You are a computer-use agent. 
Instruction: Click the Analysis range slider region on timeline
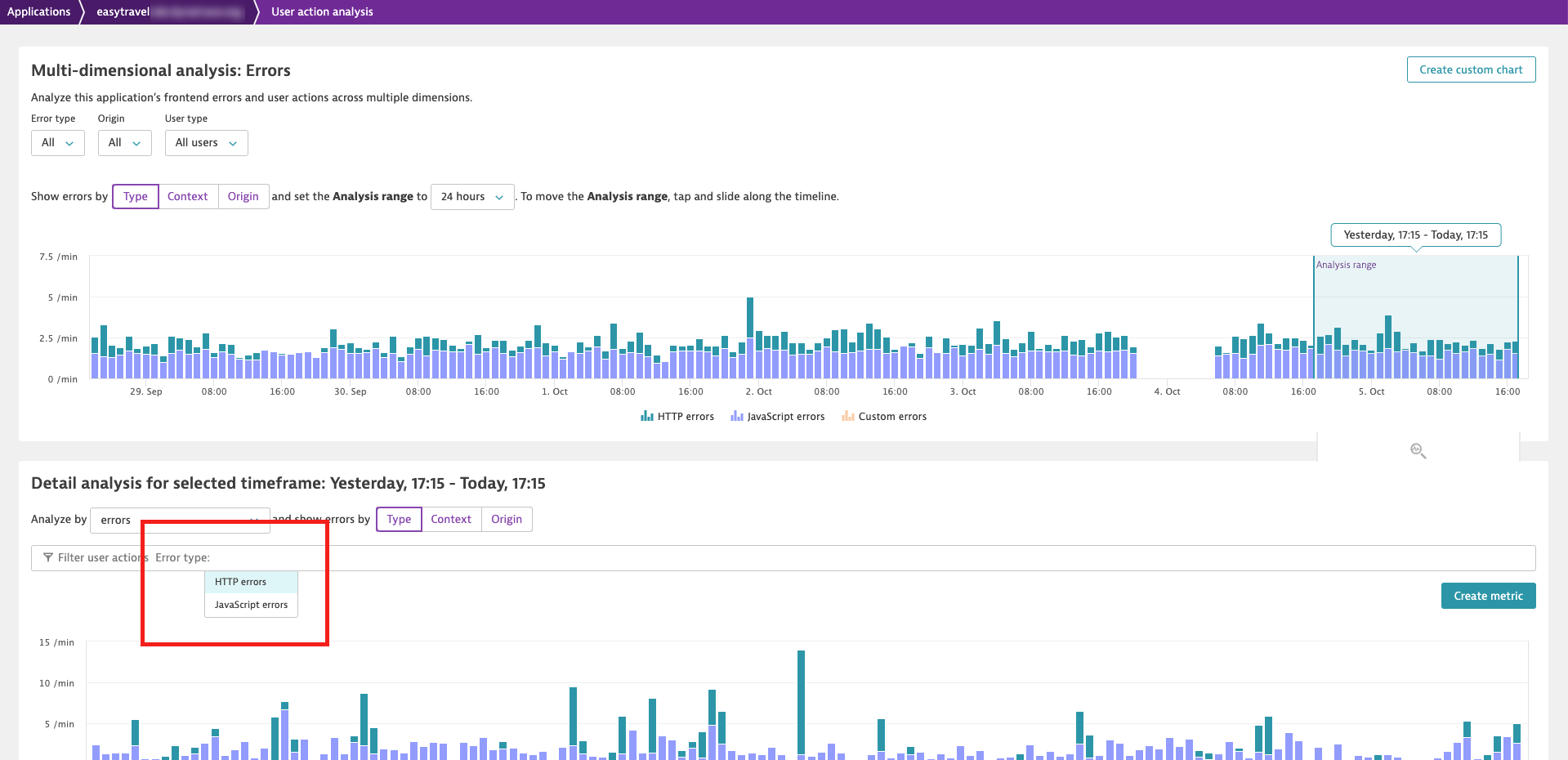click(x=1415, y=317)
